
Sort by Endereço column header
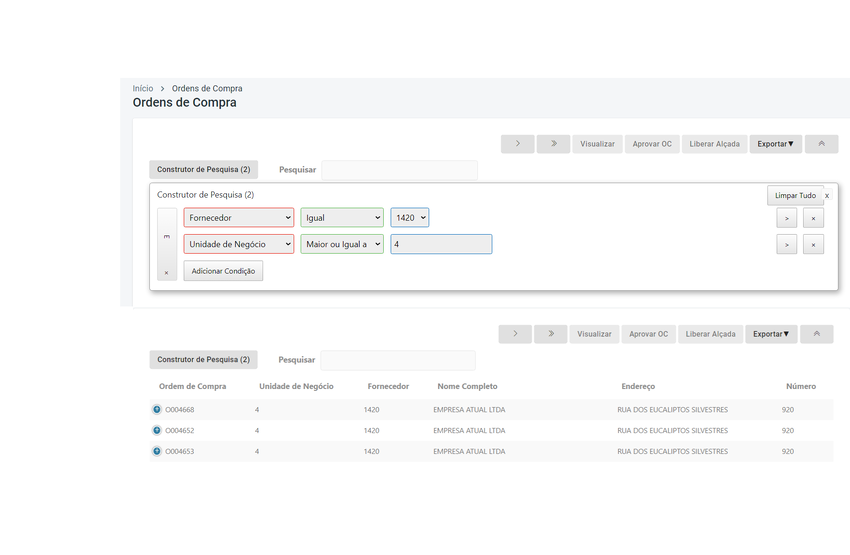638,386
